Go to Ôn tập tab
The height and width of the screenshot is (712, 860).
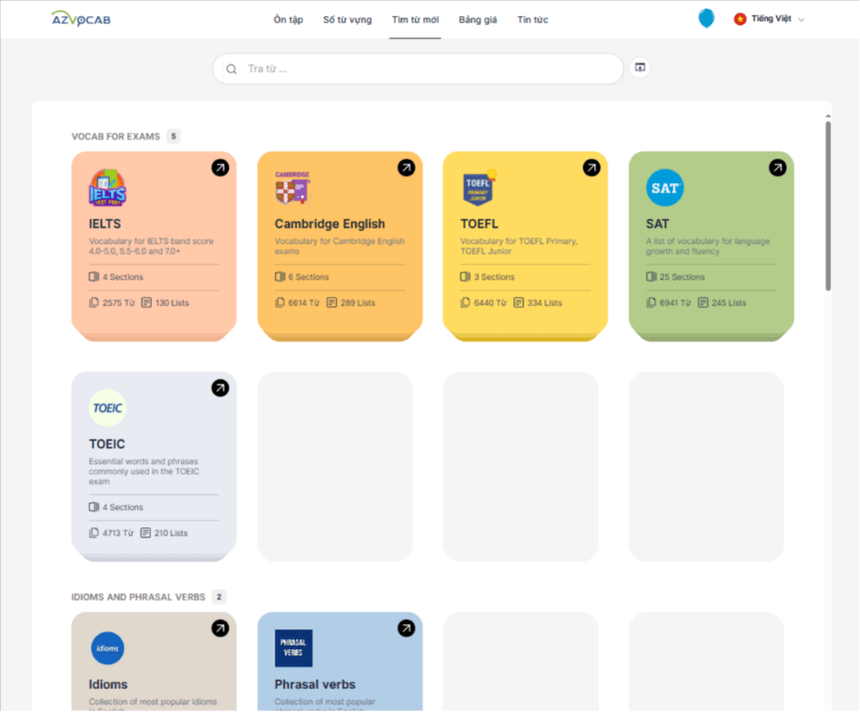288,20
